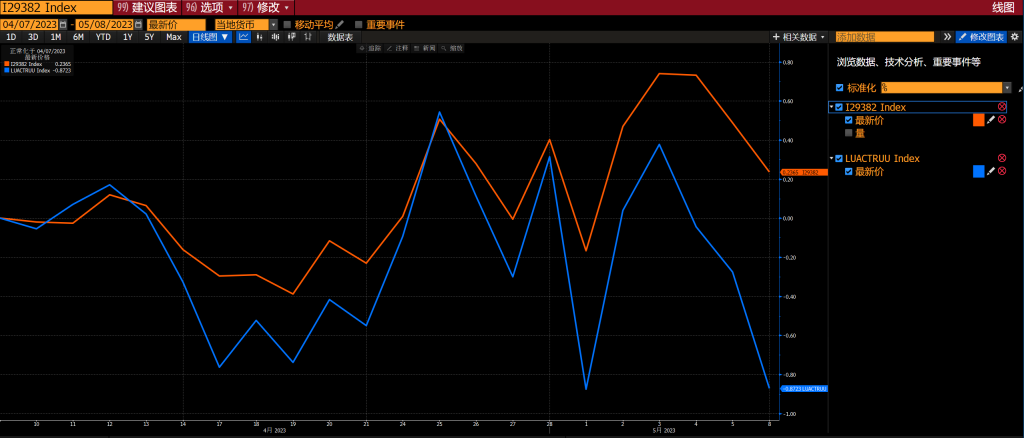Click the 修改图表 button
The width and height of the screenshot is (1024, 438).
[981, 37]
